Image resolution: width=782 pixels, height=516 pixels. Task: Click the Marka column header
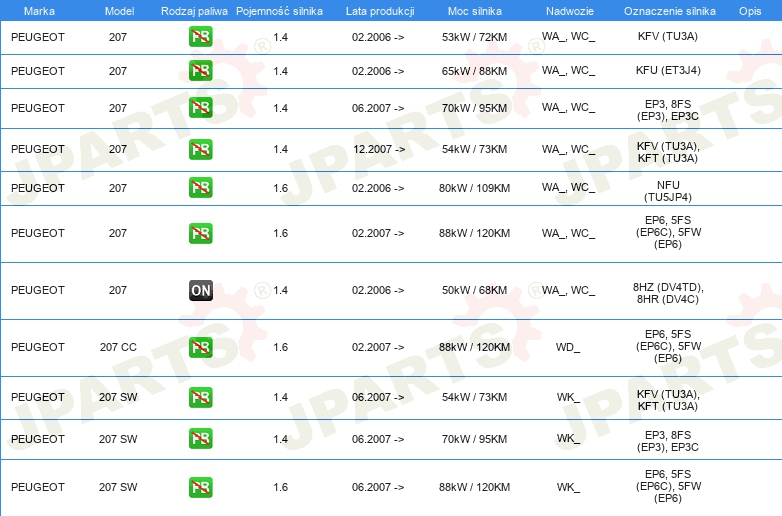[x=39, y=11]
